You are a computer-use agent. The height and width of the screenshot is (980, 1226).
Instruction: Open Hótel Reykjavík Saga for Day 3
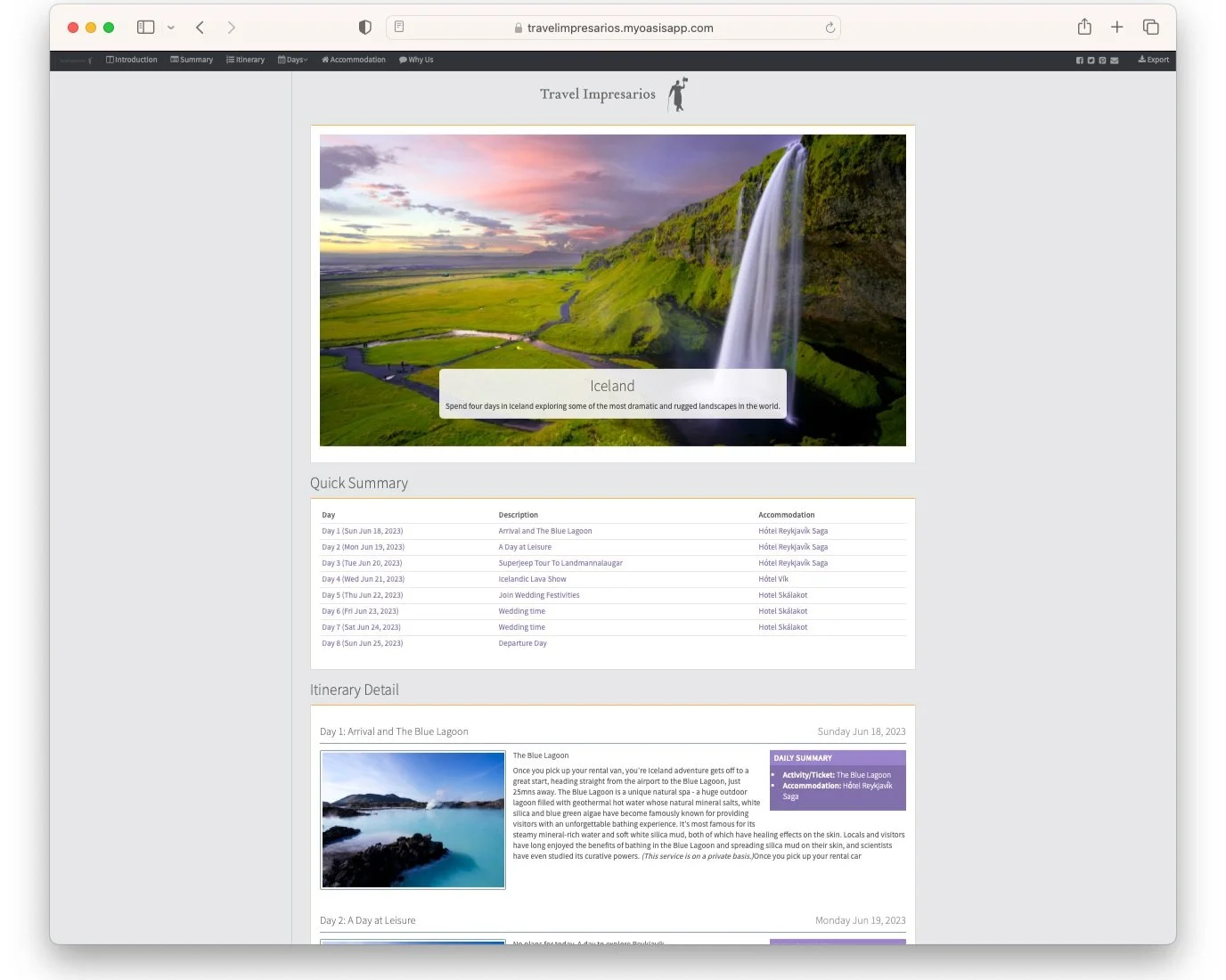coord(793,563)
